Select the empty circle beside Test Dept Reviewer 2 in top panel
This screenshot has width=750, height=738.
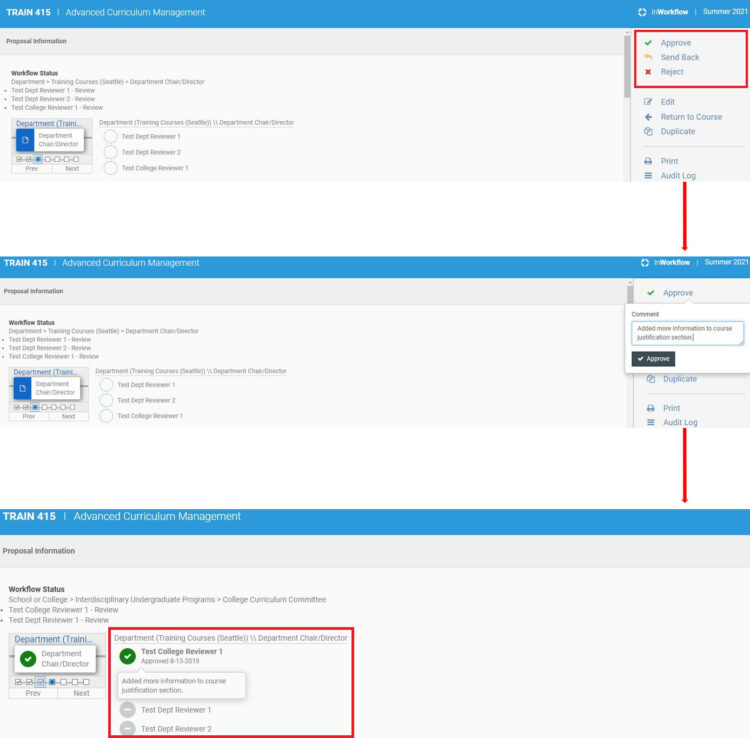click(x=110, y=152)
